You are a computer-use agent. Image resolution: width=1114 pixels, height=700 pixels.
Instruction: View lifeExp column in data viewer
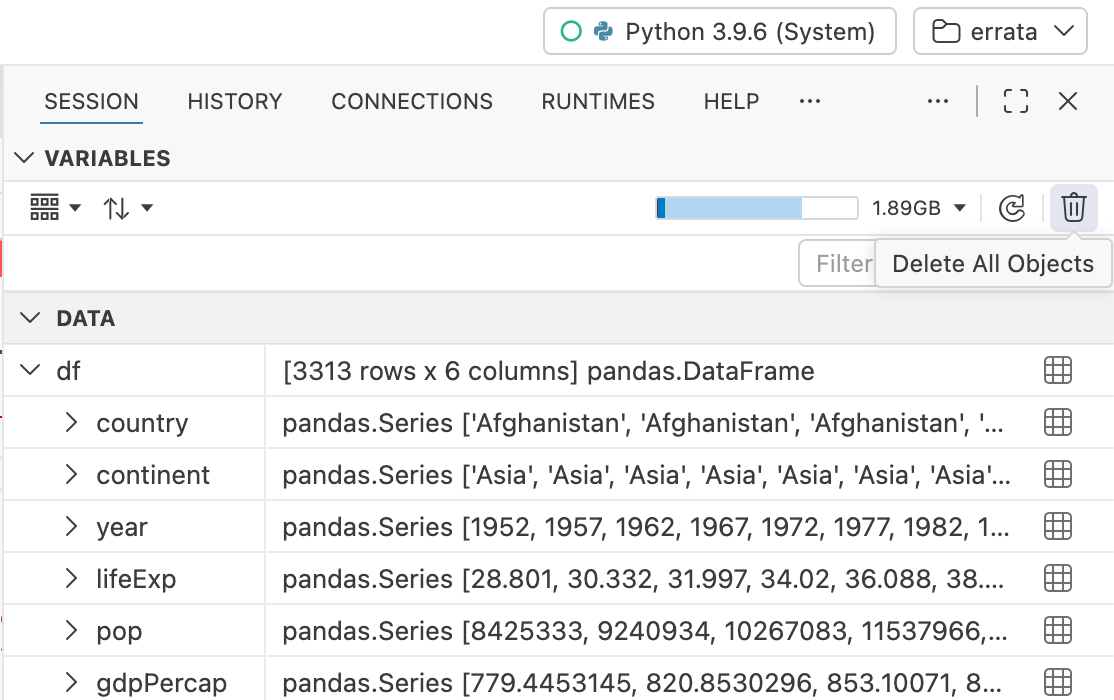click(x=1058, y=578)
